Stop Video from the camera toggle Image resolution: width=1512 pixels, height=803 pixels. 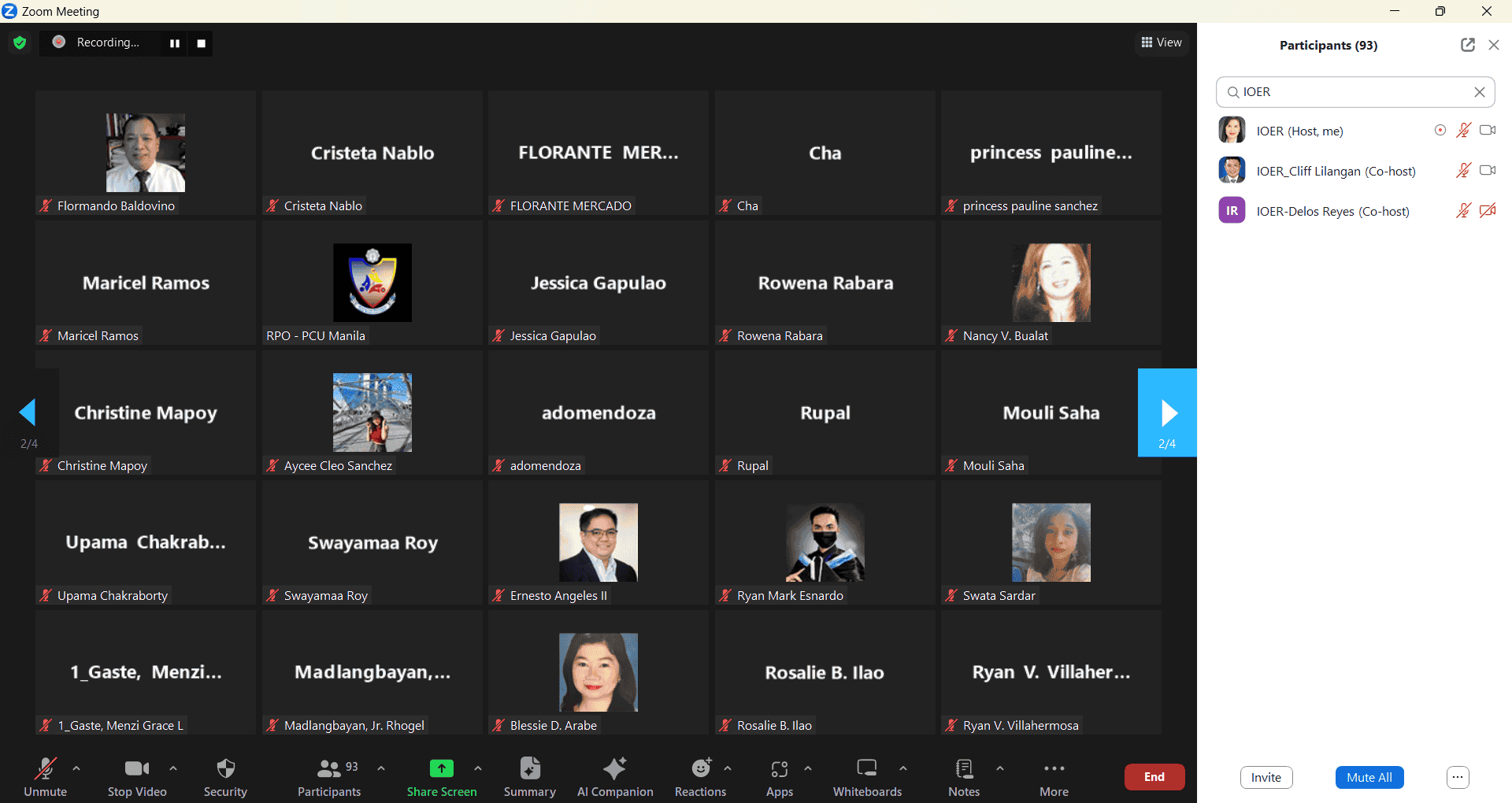[x=137, y=776]
